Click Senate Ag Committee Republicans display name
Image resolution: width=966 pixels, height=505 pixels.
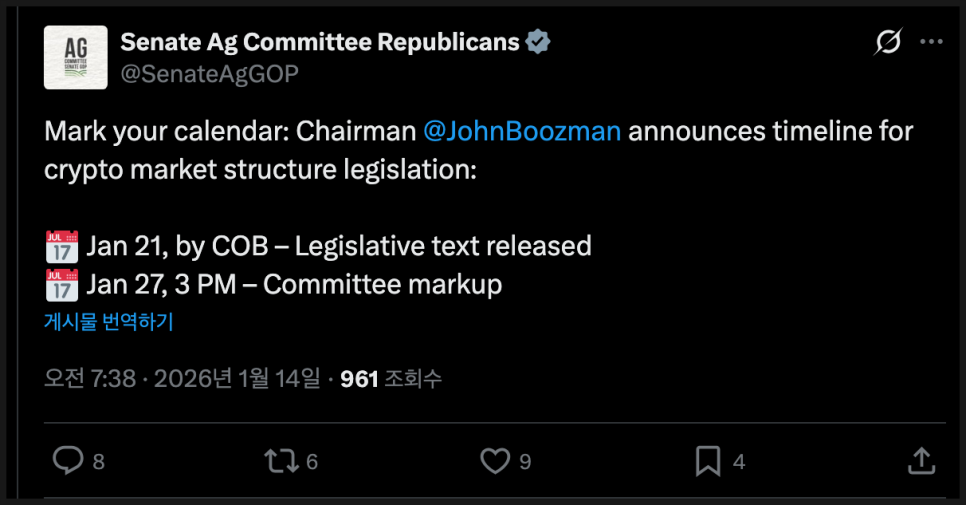320,42
